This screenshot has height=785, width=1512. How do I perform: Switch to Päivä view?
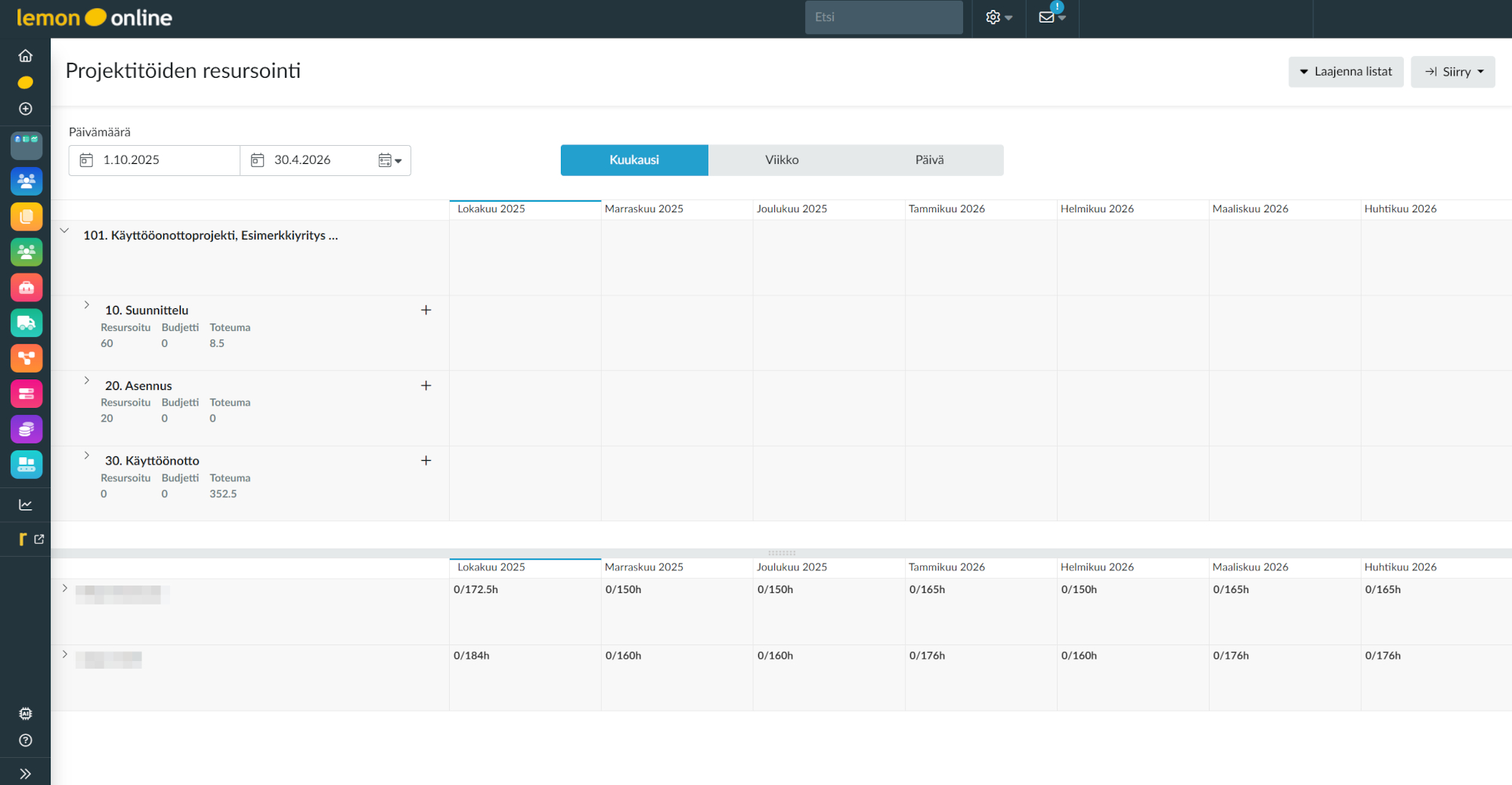pyautogui.click(x=929, y=160)
